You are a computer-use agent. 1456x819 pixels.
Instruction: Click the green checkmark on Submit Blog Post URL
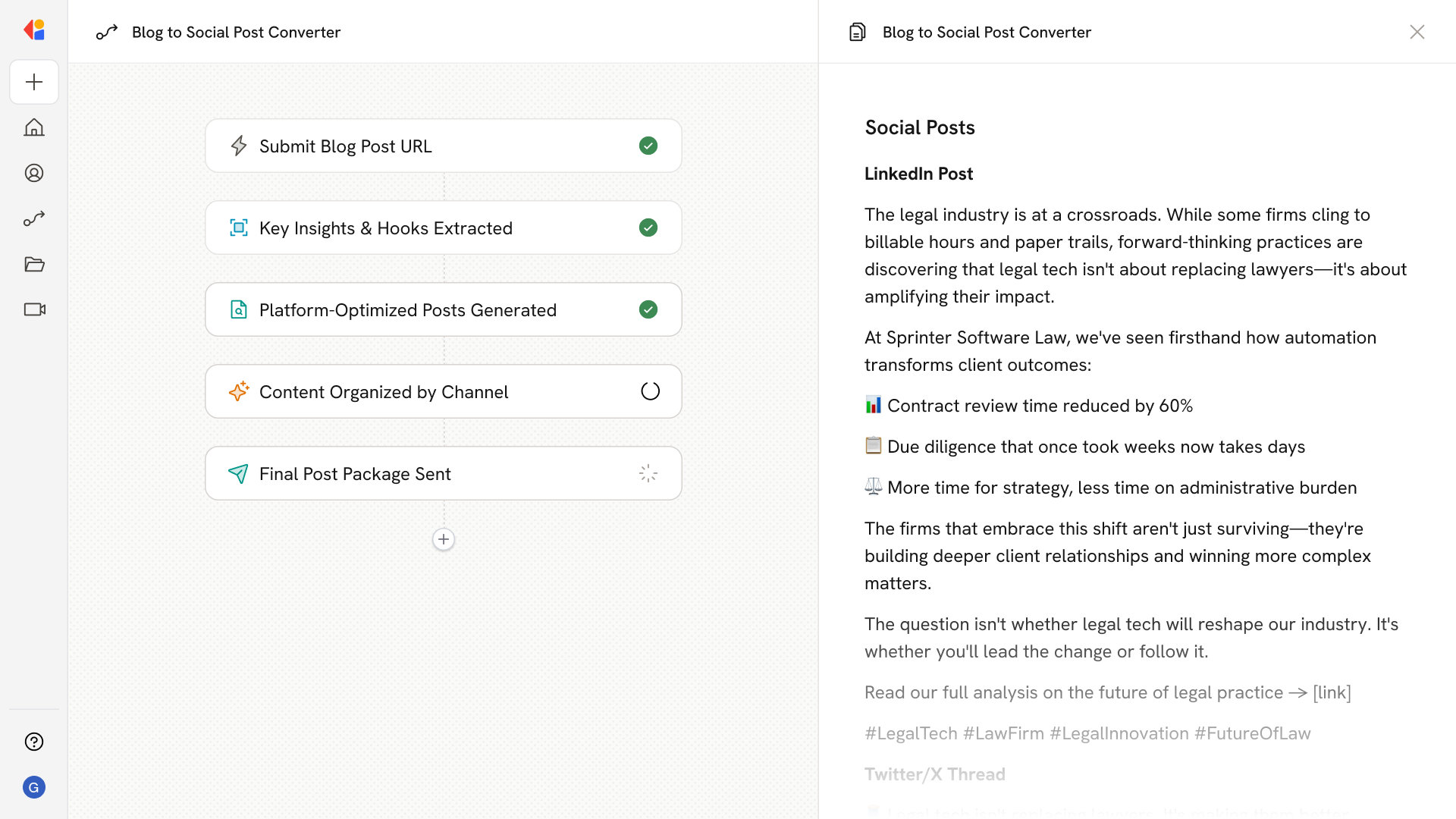[x=648, y=146]
